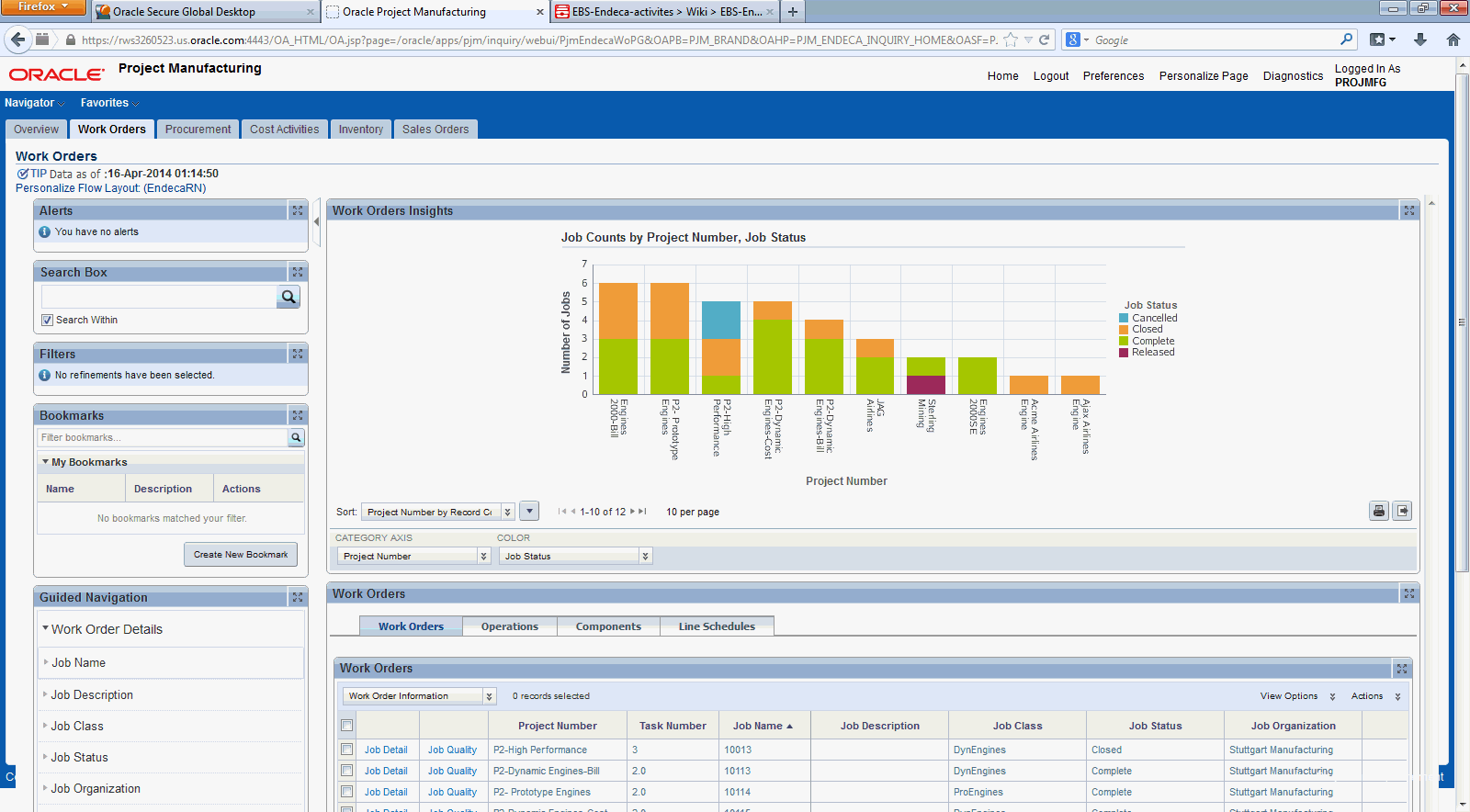Maximize the Guided Navigation panel

[298, 597]
